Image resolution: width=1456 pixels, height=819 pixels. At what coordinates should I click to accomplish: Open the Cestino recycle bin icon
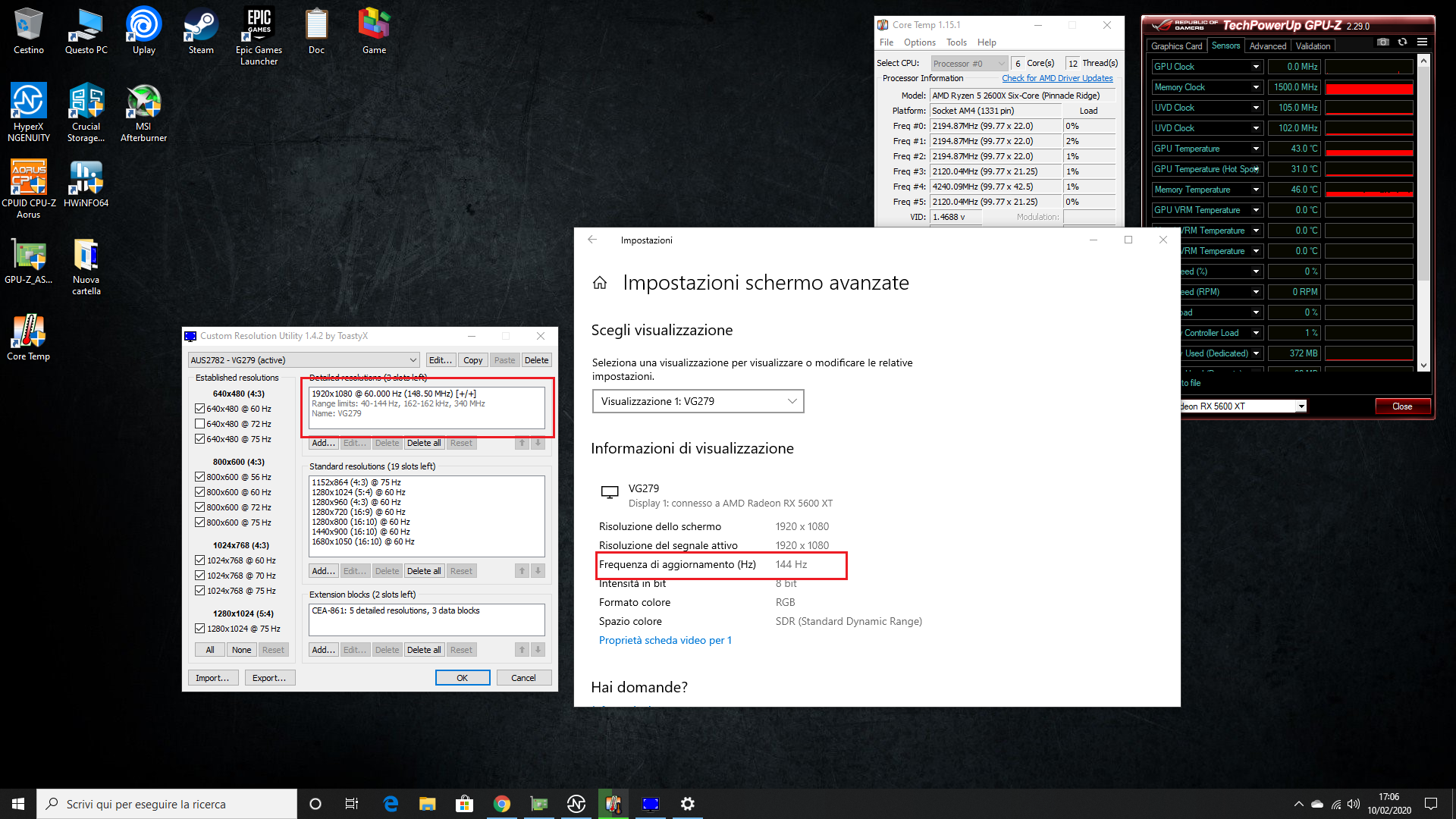[x=28, y=30]
